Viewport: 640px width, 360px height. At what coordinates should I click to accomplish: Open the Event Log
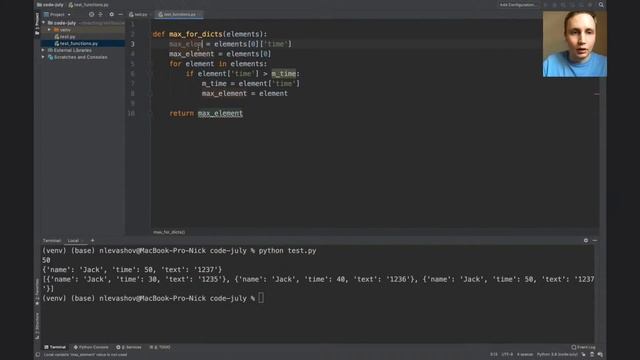pyautogui.click(x=583, y=347)
